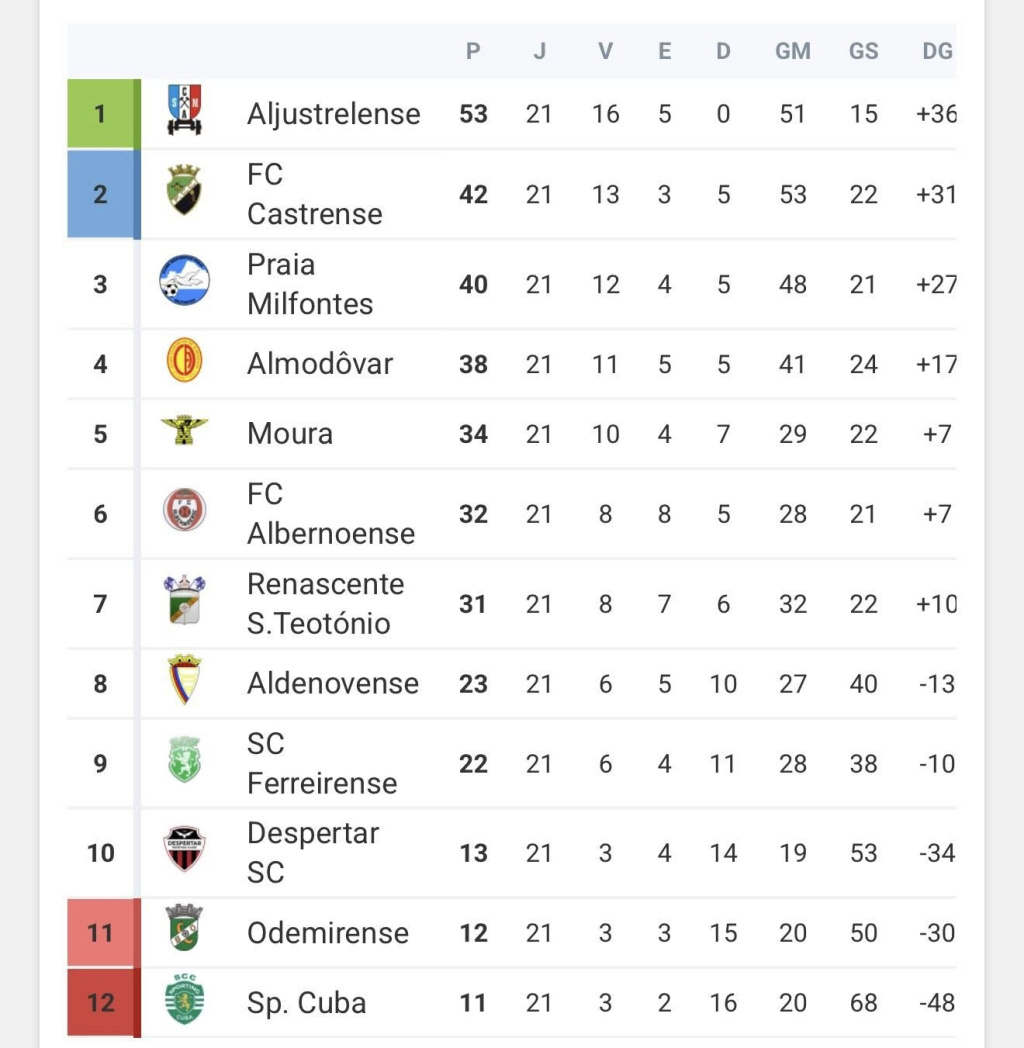Click the DG goal difference header

click(x=937, y=51)
